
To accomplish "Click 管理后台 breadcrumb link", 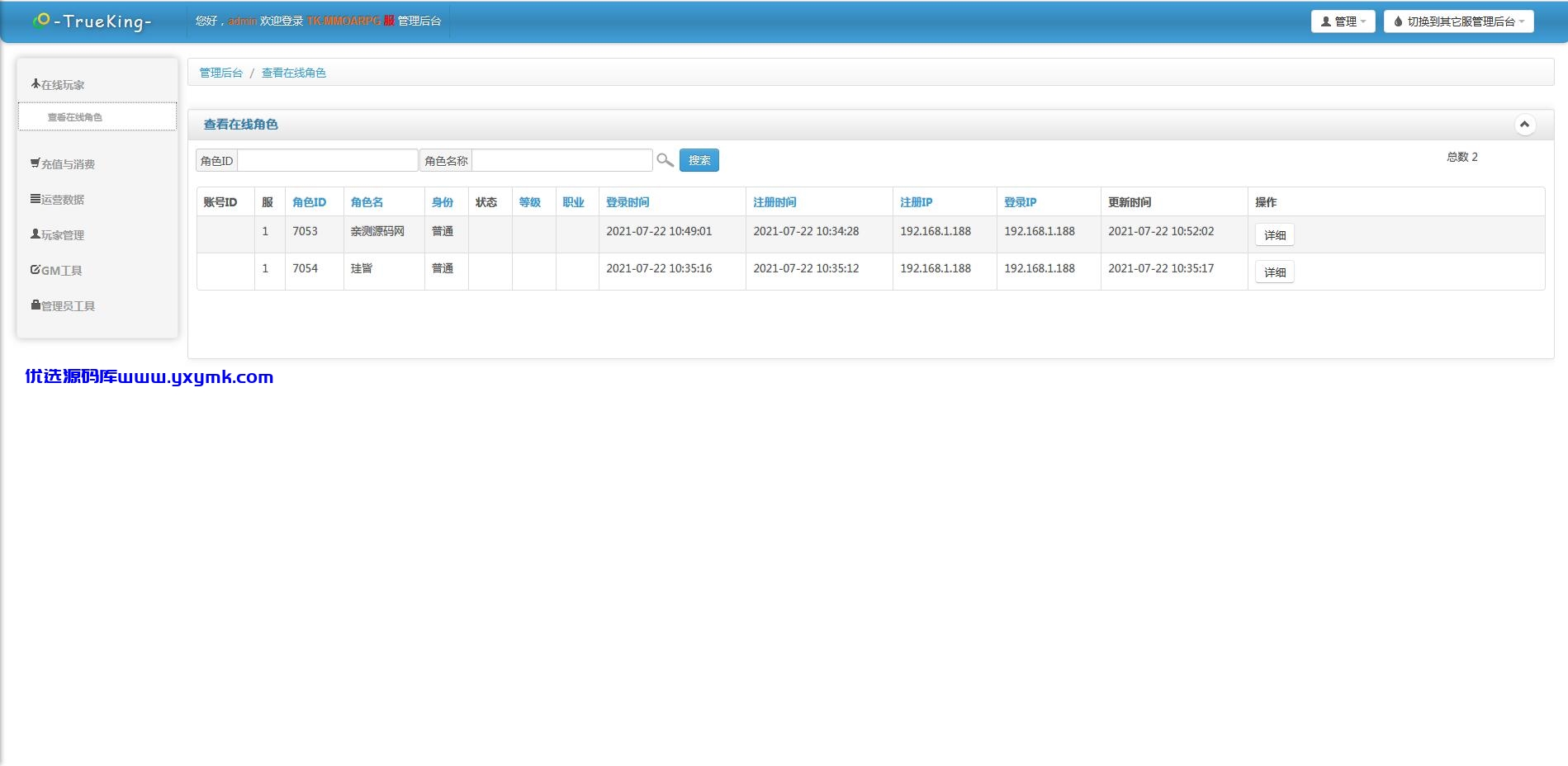I will coord(221,73).
